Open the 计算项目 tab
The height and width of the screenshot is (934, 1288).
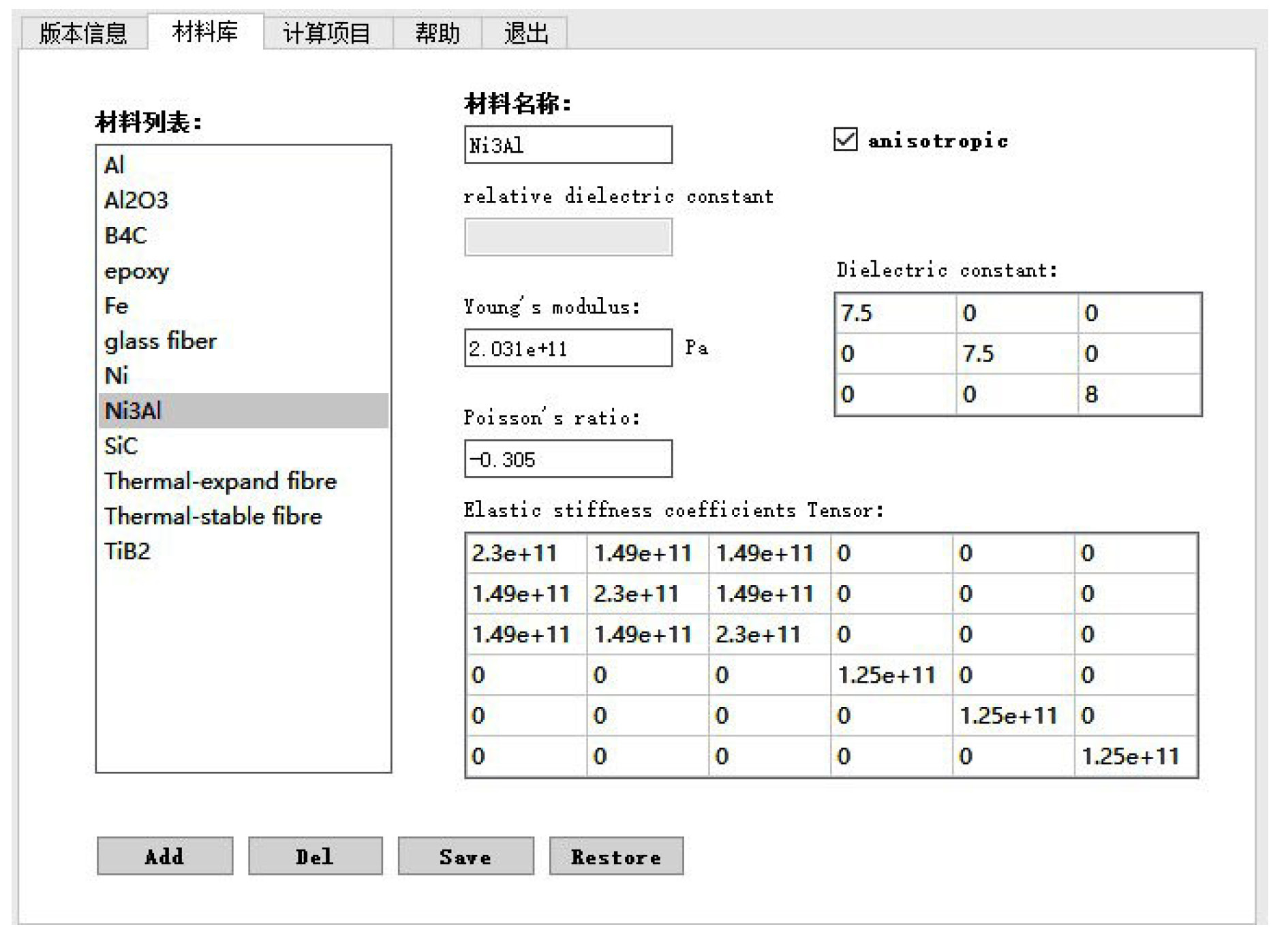click(x=326, y=33)
